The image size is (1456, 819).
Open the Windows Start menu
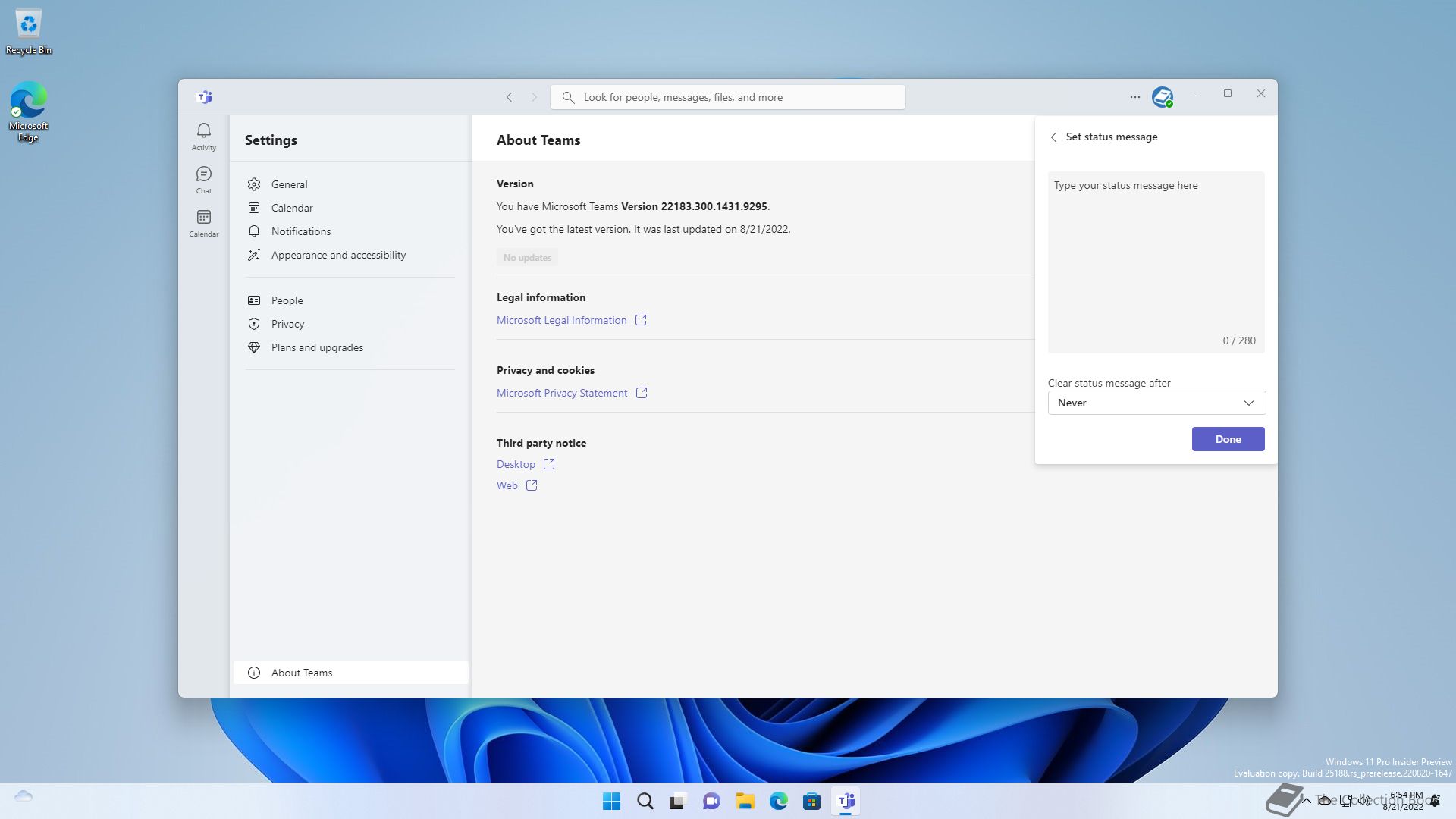coord(611,801)
